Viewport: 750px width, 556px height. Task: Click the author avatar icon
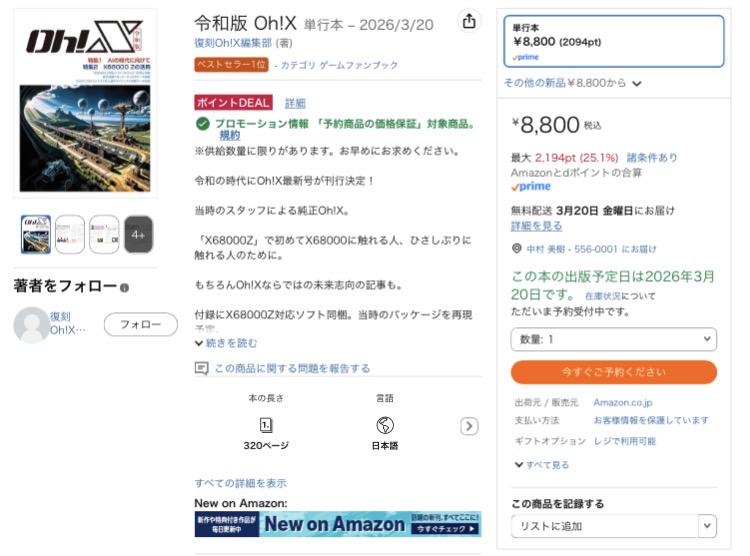(31, 325)
